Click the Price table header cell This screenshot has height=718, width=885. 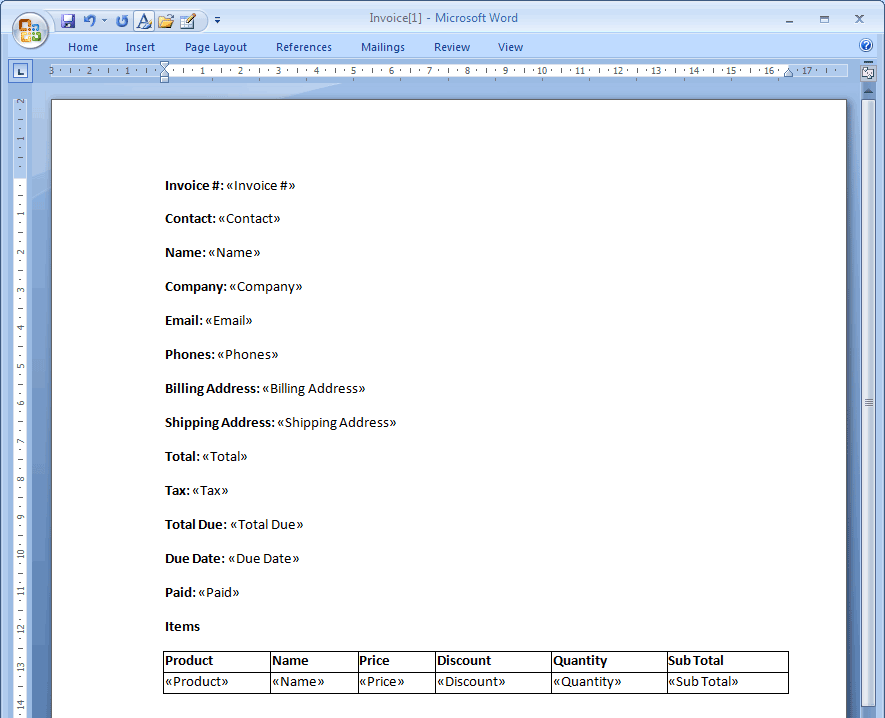pyautogui.click(x=397, y=661)
